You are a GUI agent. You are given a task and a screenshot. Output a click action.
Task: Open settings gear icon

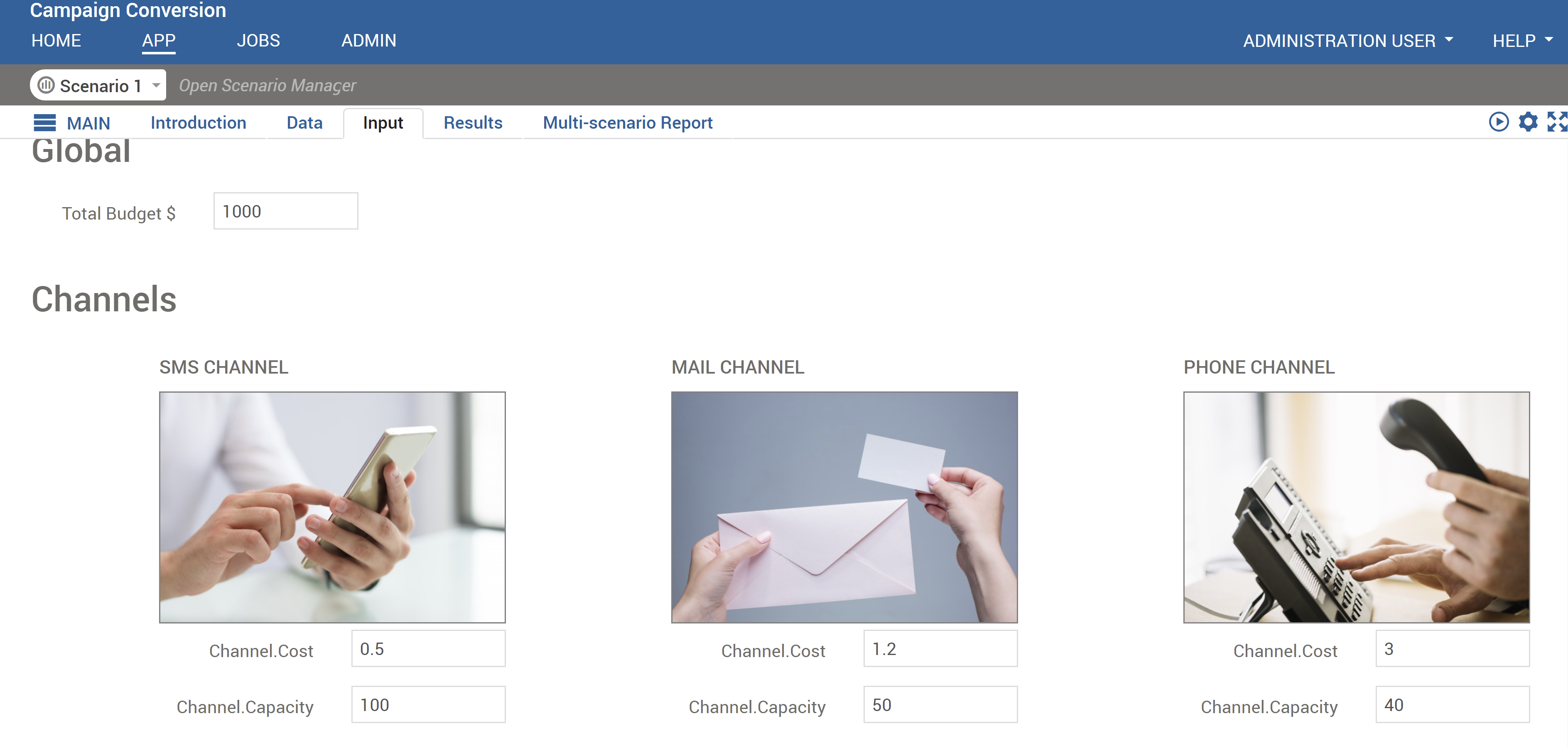(x=1528, y=122)
